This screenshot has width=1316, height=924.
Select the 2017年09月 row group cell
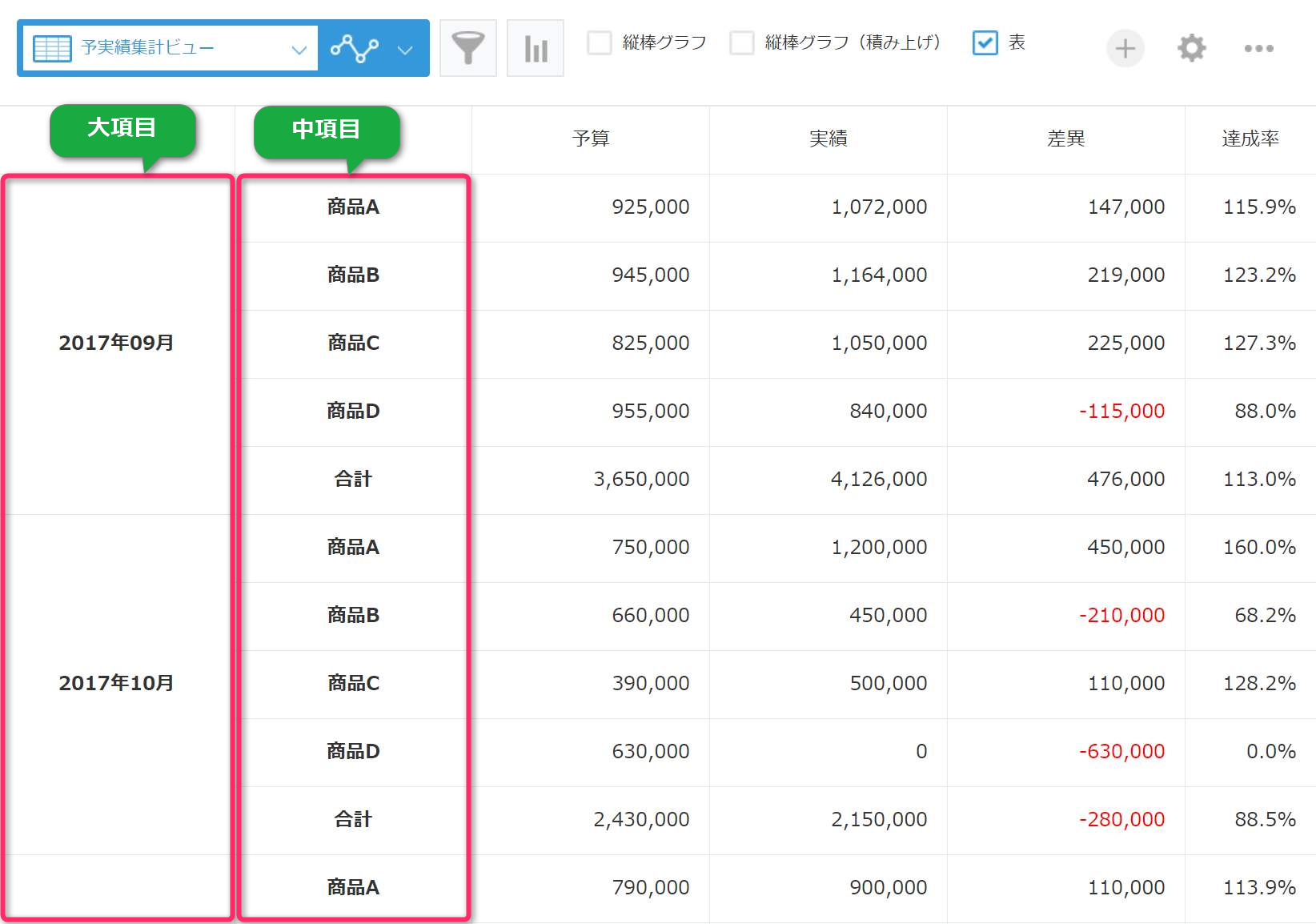coord(117,343)
